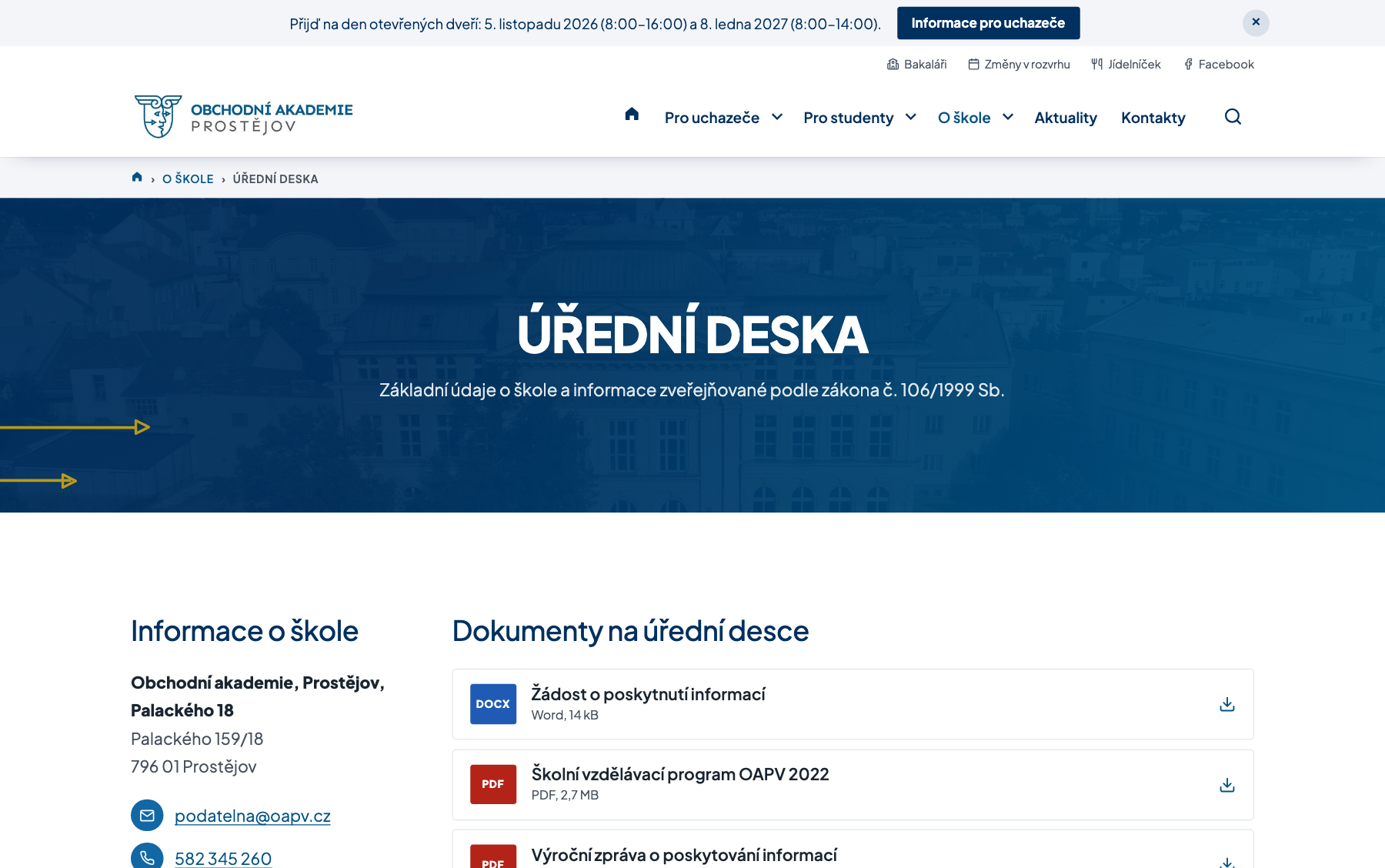Click the PDF icon for Školní vzdělávací program

[493, 784]
